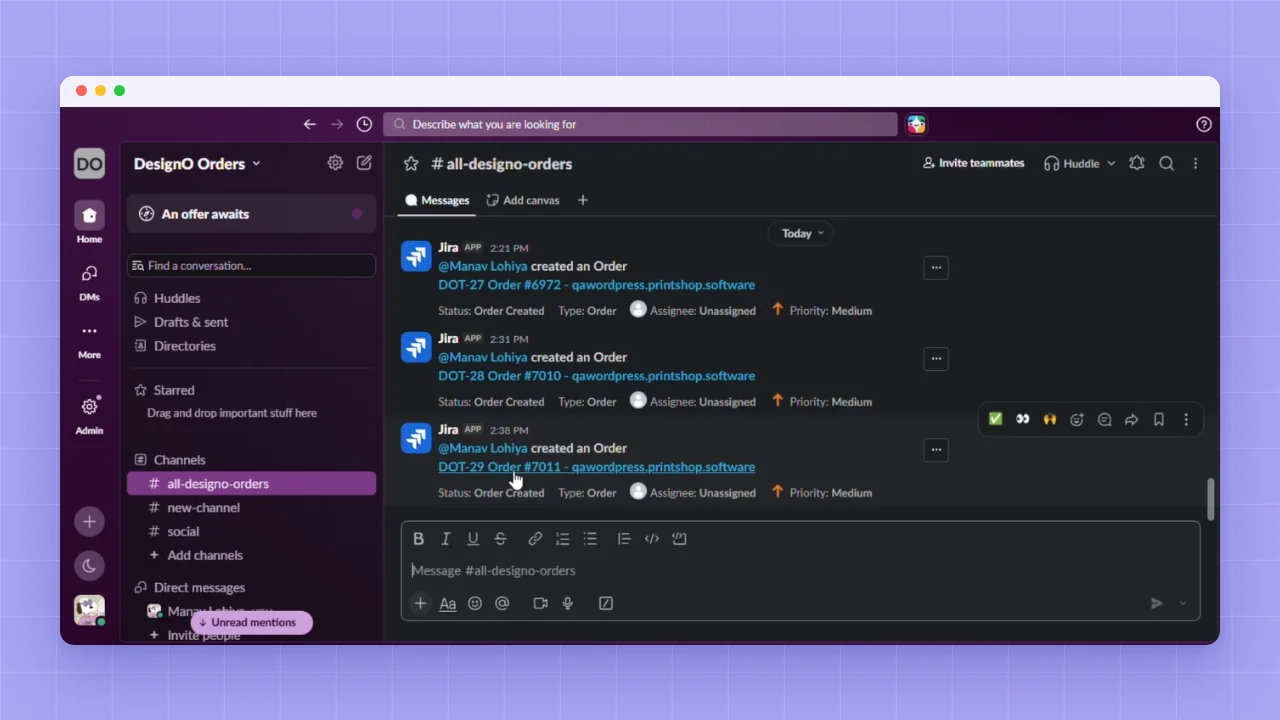Apply bold formatting
This screenshot has width=1280, height=720.
point(418,538)
